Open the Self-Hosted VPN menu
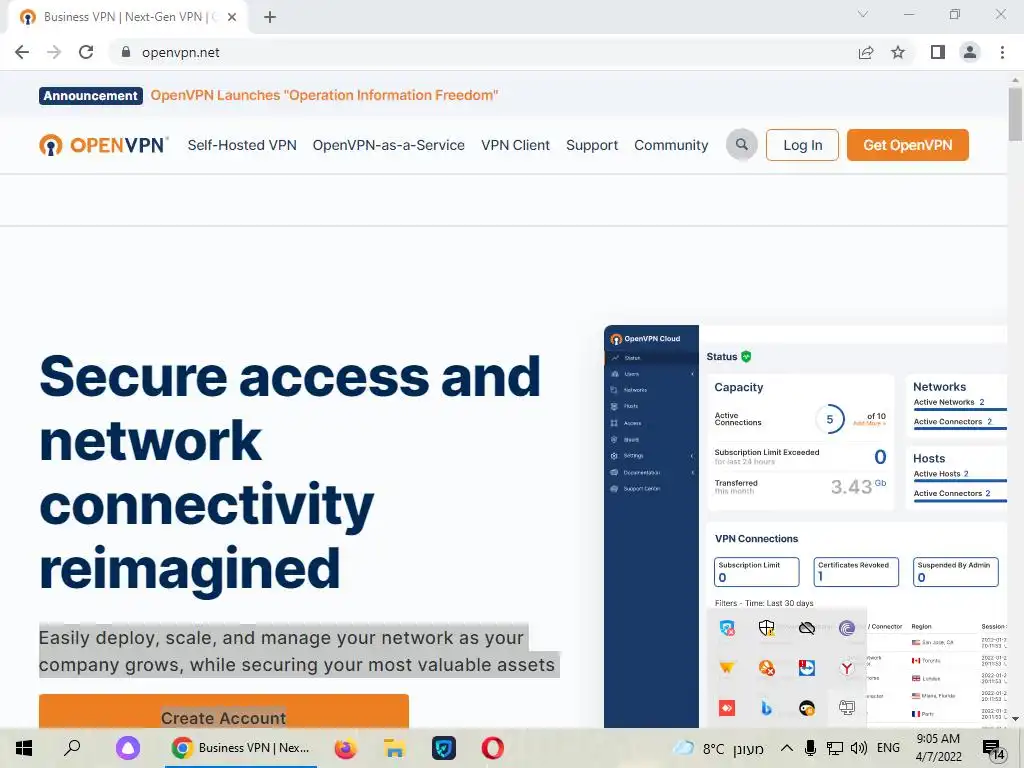 pyautogui.click(x=242, y=145)
